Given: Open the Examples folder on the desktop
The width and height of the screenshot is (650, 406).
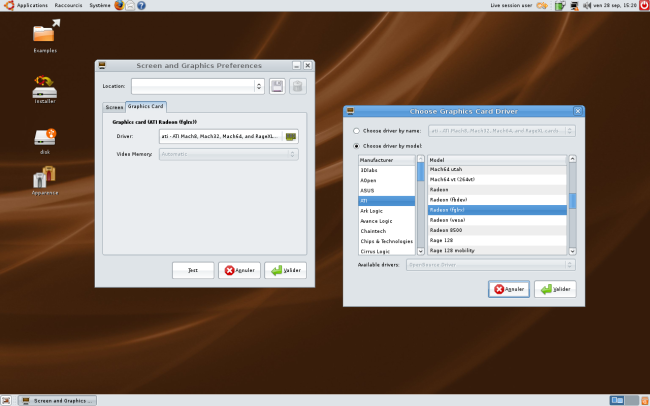Looking at the screenshot, I should [x=45, y=36].
